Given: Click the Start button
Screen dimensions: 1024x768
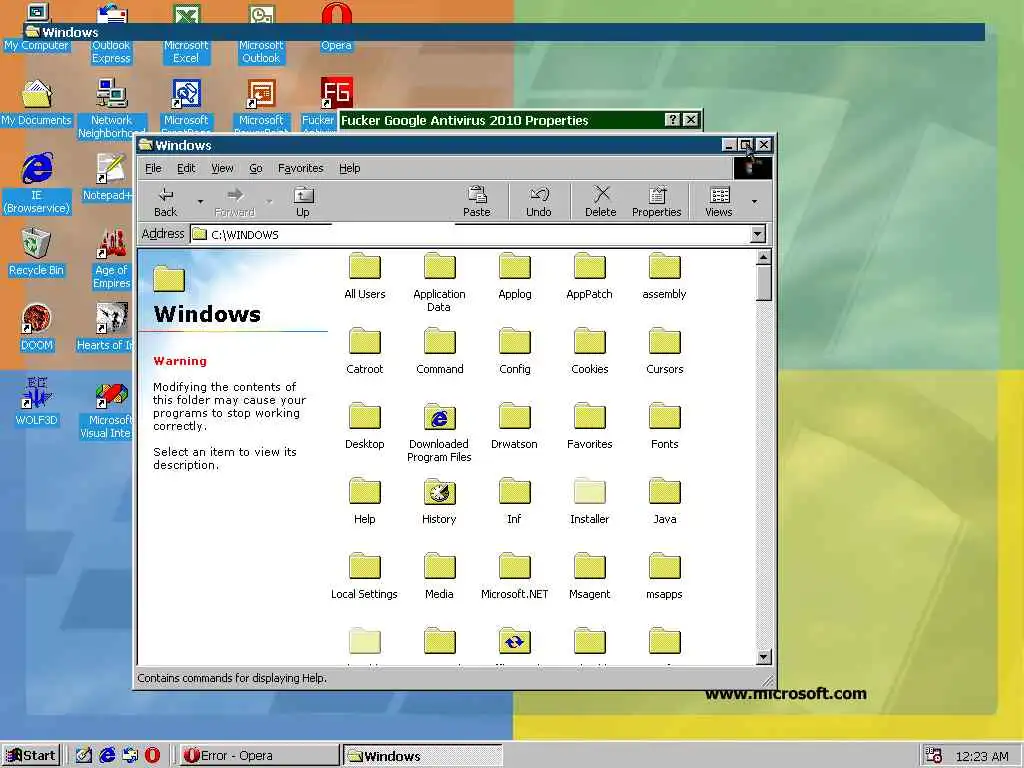Looking at the screenshot, I should pos(31,756).
